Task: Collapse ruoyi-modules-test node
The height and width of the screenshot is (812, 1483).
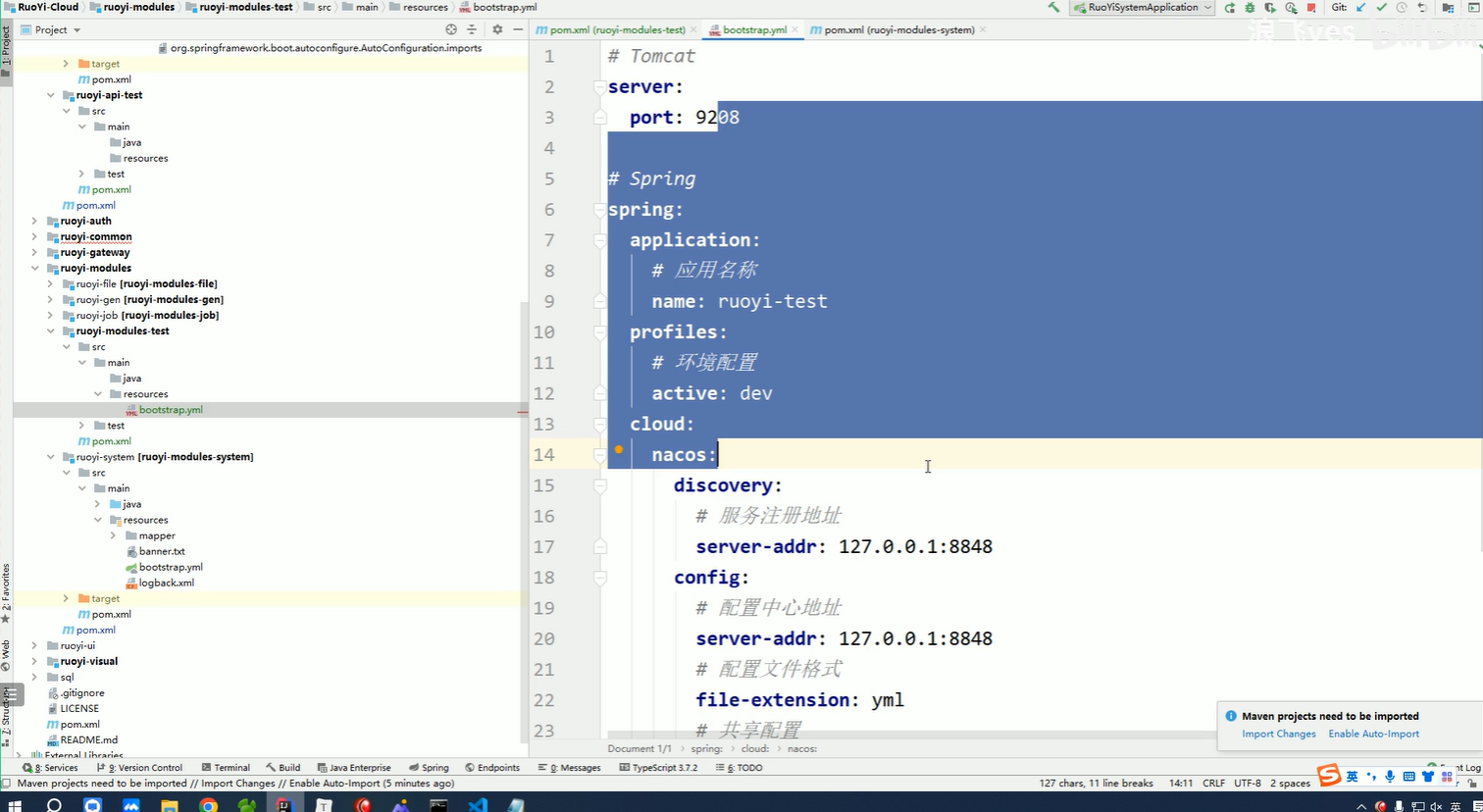Action: pyautogui.click(x=51, y=330)
